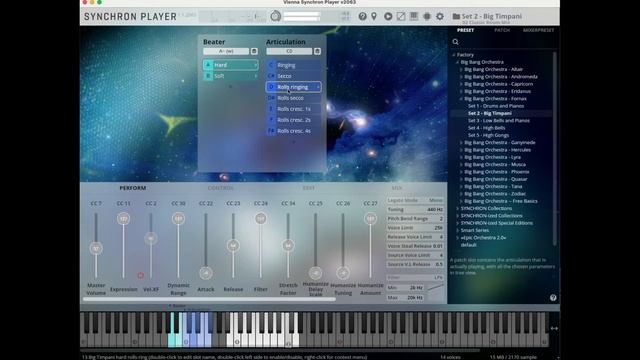Click the play button icon in toolbar

coord(388,16)
